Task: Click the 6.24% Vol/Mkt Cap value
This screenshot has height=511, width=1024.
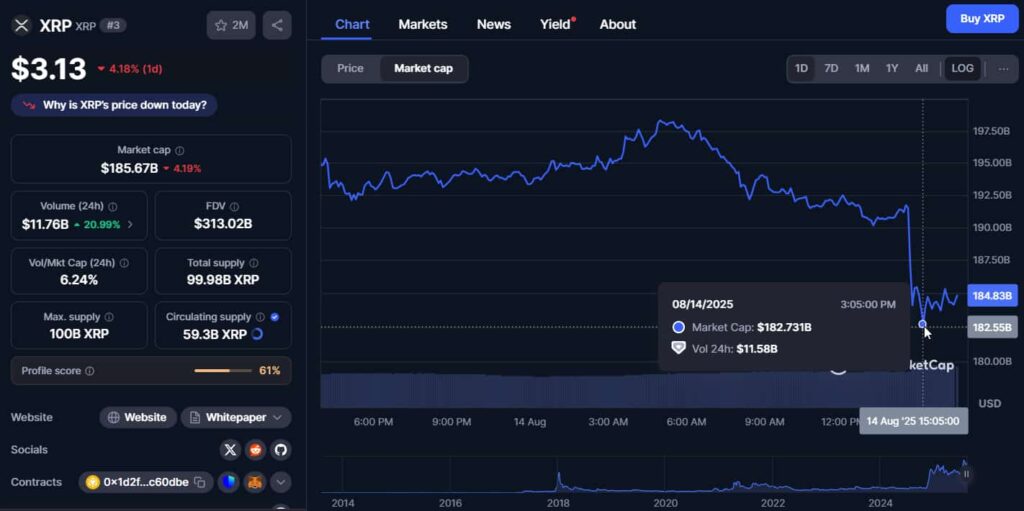Action: click(78, 280)
